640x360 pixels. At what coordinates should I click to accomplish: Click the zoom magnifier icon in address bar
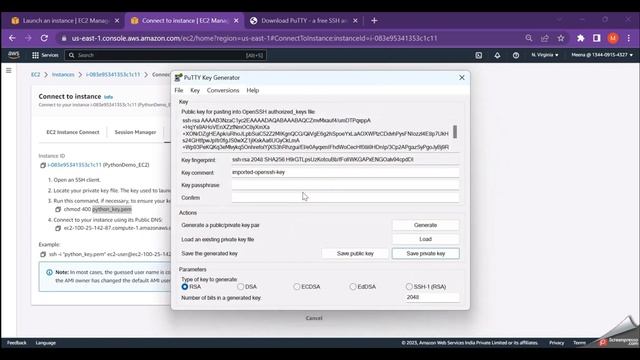point(529,38)
